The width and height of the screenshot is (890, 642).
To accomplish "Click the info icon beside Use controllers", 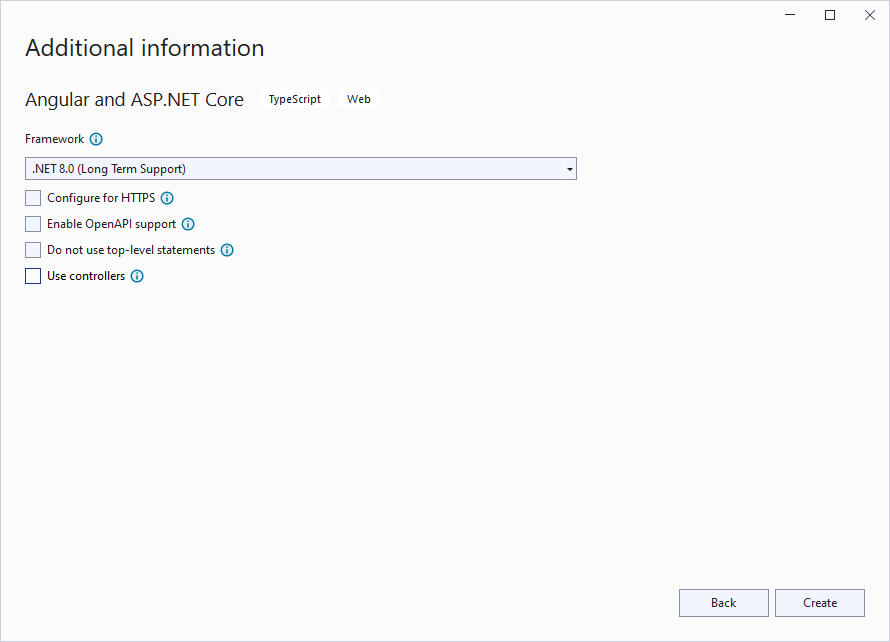I will click(x=137, y=276).
